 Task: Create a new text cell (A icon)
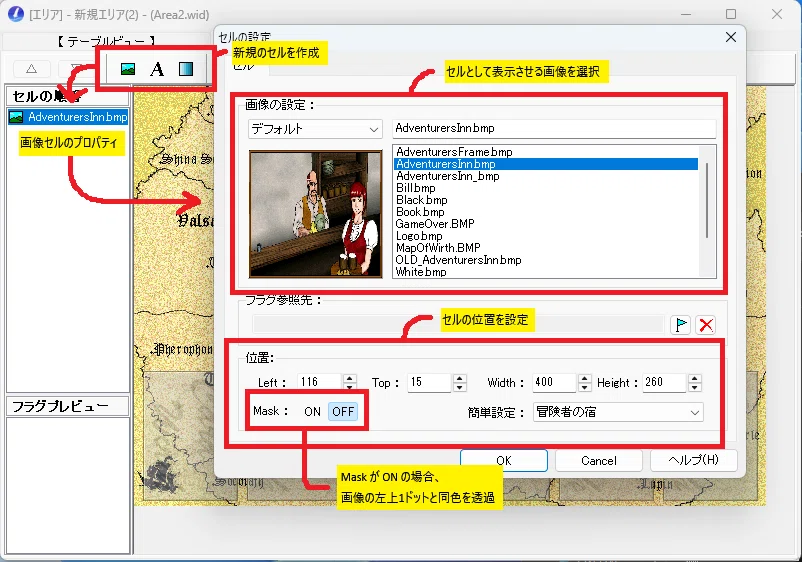[157, 69]
